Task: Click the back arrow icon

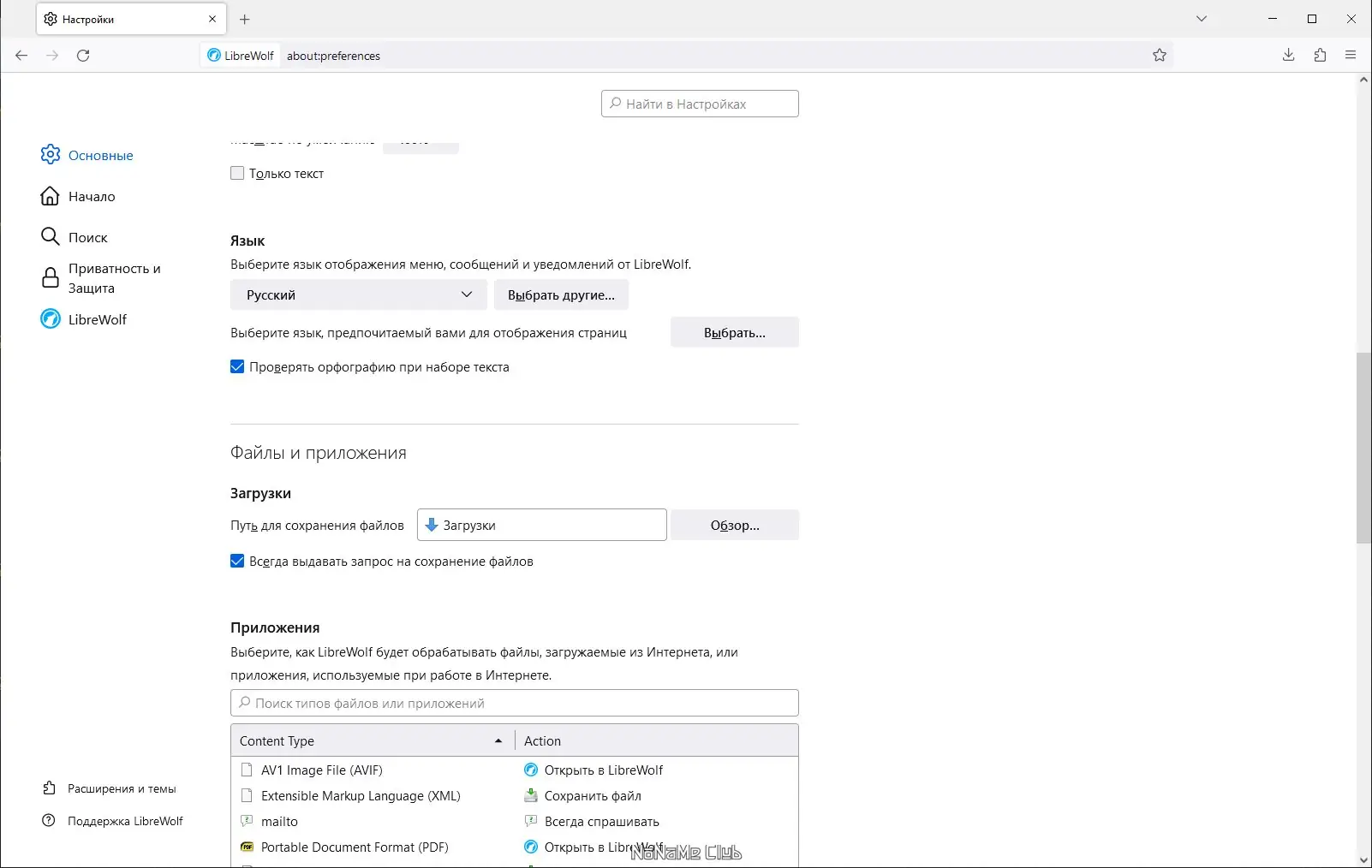Action: point(21,56)
